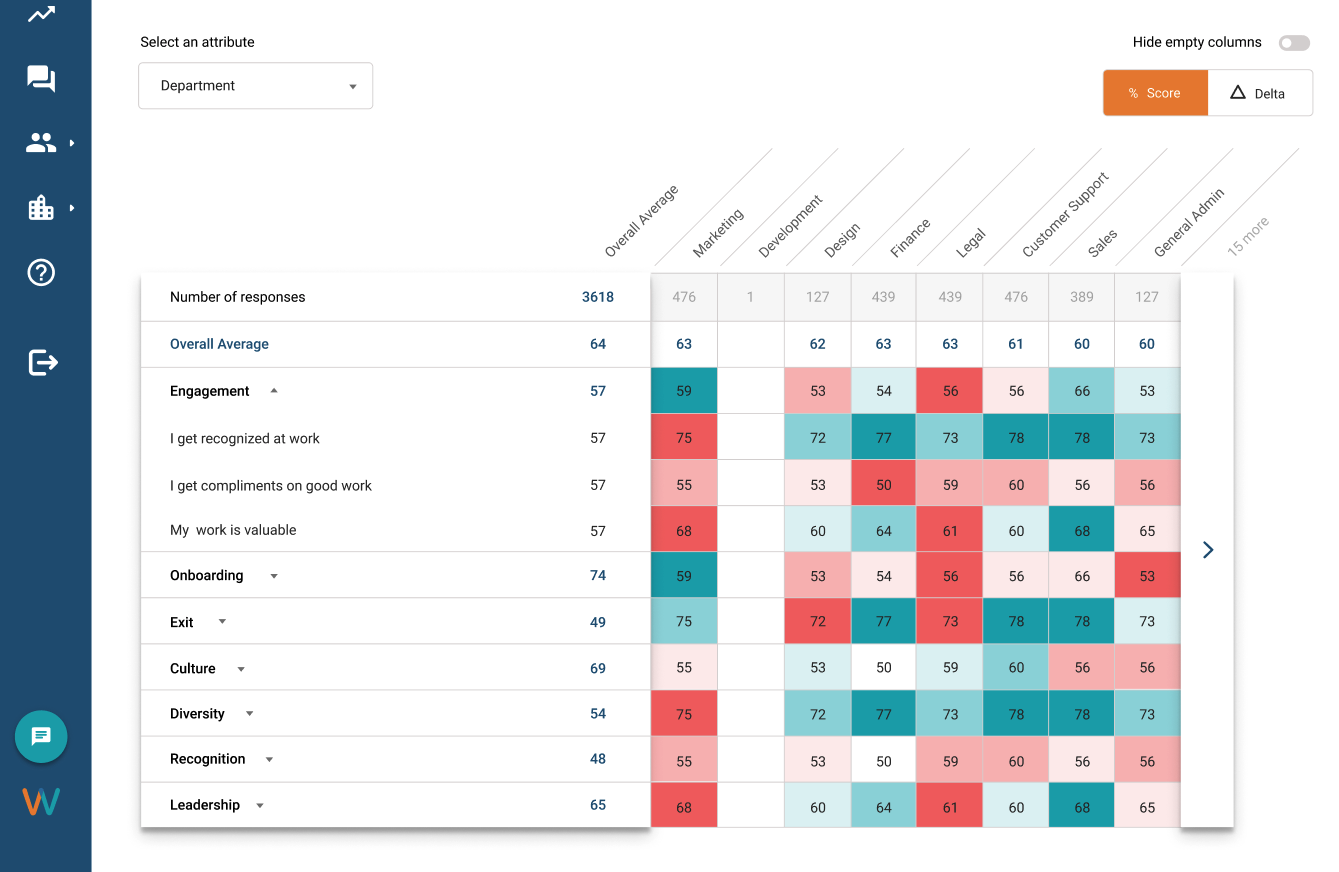Toggle the Hide empty columns switch
Image resolution: width=1339 pixels, height=872 pixels.
(1293, 43)
